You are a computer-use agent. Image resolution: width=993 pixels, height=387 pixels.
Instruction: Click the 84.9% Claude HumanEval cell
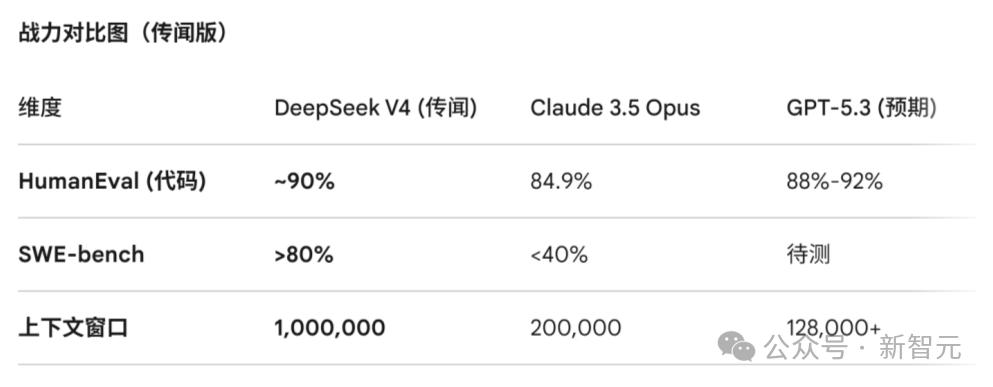[x=561, y=182]
